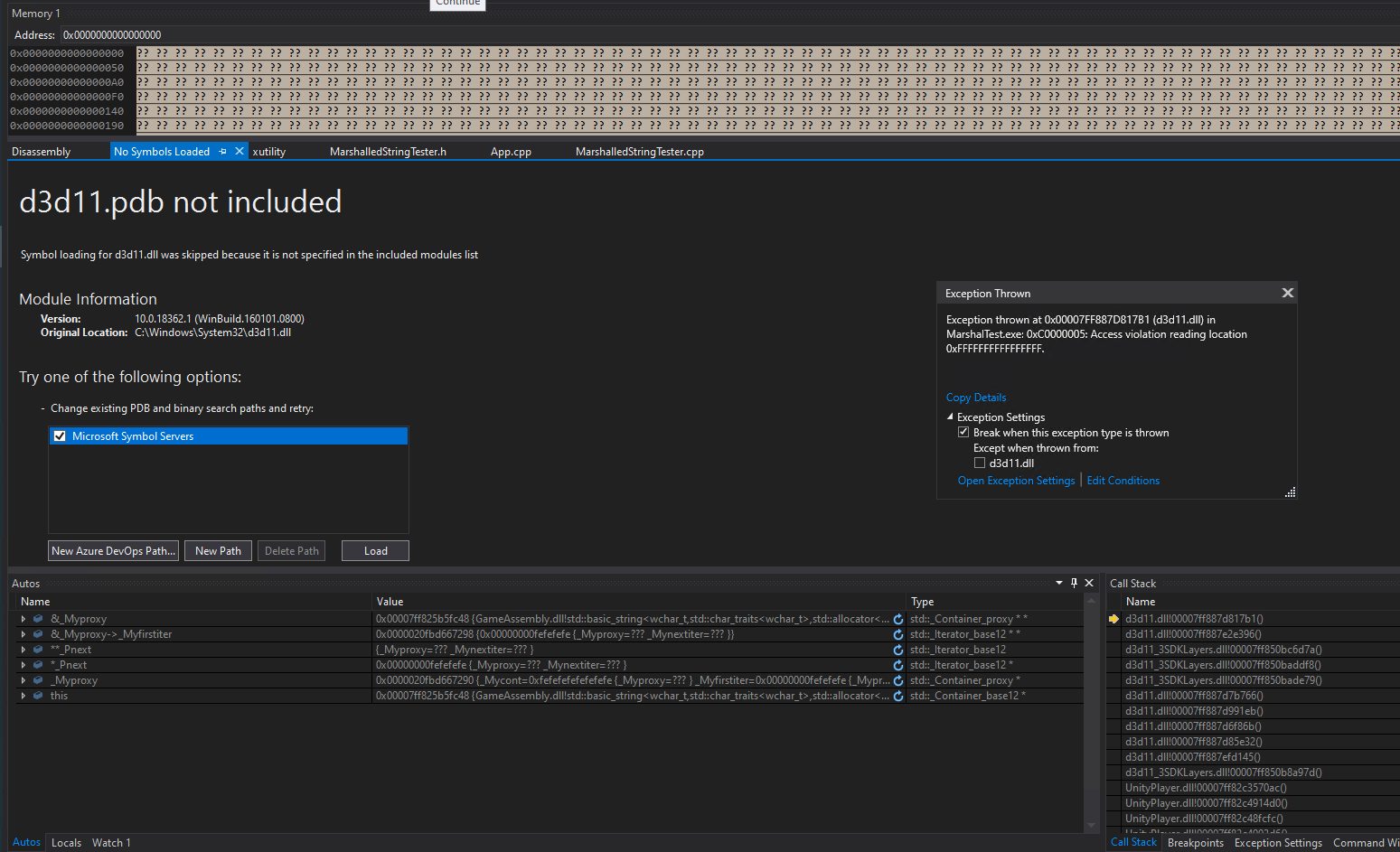Check the d3d11.dll exception exclusion box
Screen dimensions: 1400x852
click(980, 463)
